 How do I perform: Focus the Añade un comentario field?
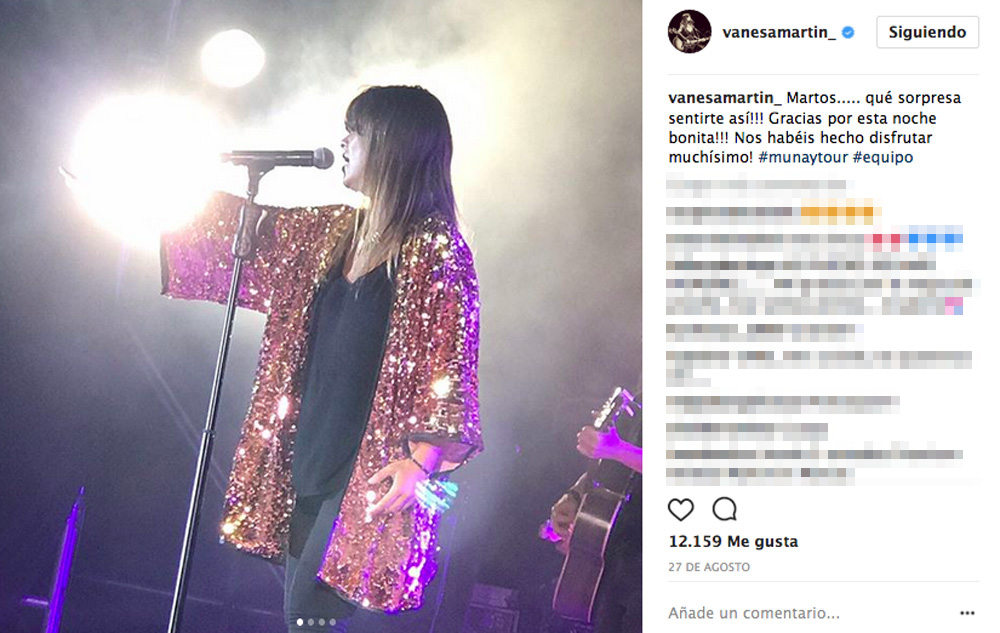click(810, 613)
